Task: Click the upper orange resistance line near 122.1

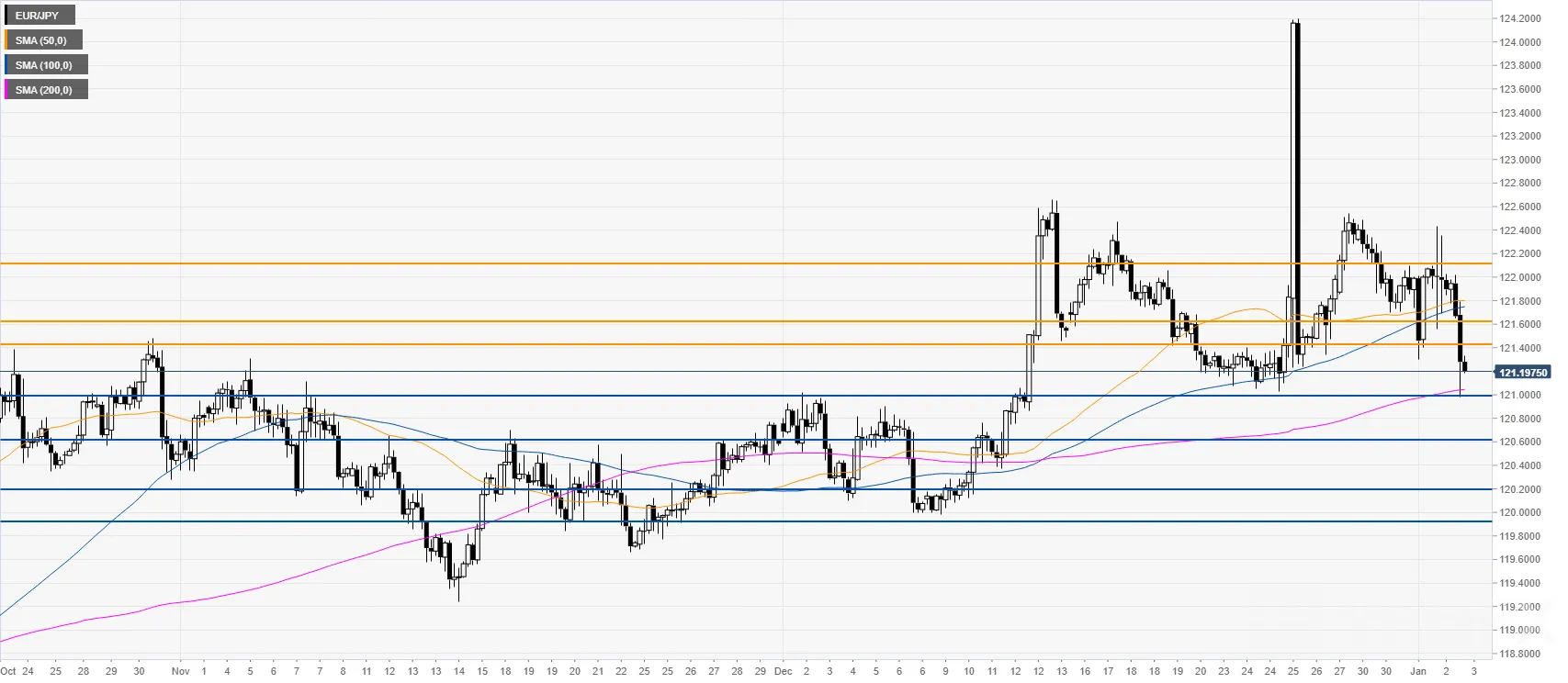Action: (x=746, y=263)
